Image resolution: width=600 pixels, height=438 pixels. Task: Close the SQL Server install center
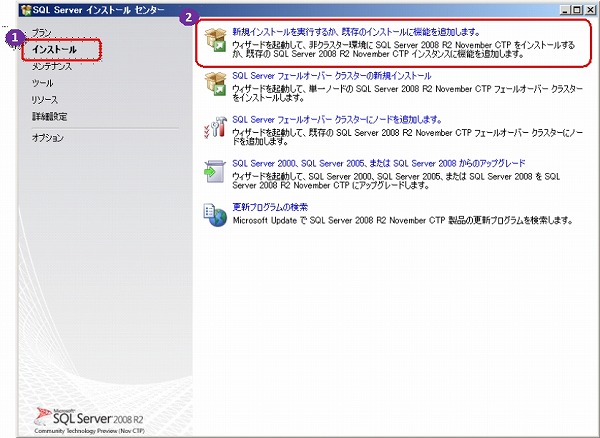588,11
